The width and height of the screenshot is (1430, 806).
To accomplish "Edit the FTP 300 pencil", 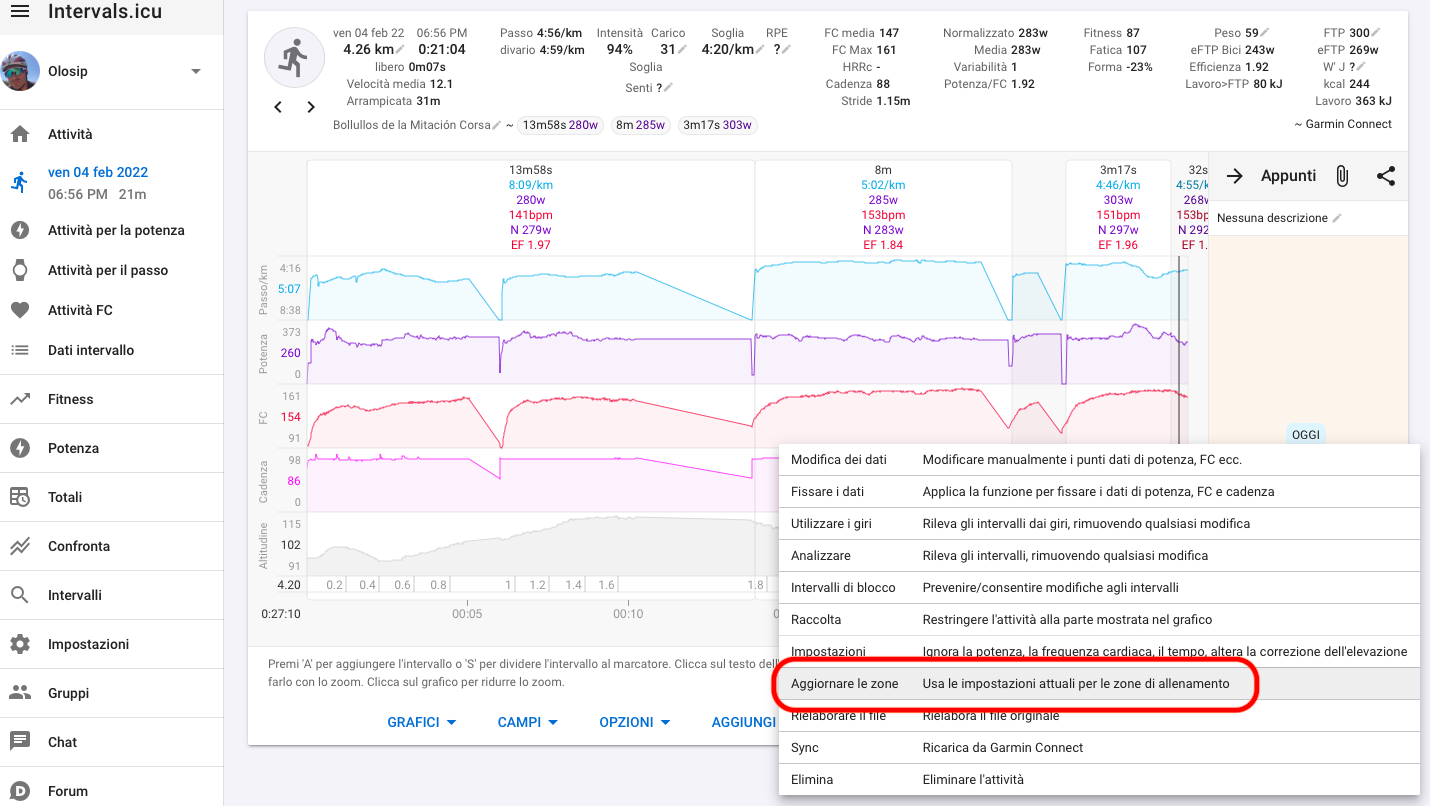I will (1377, 33).
